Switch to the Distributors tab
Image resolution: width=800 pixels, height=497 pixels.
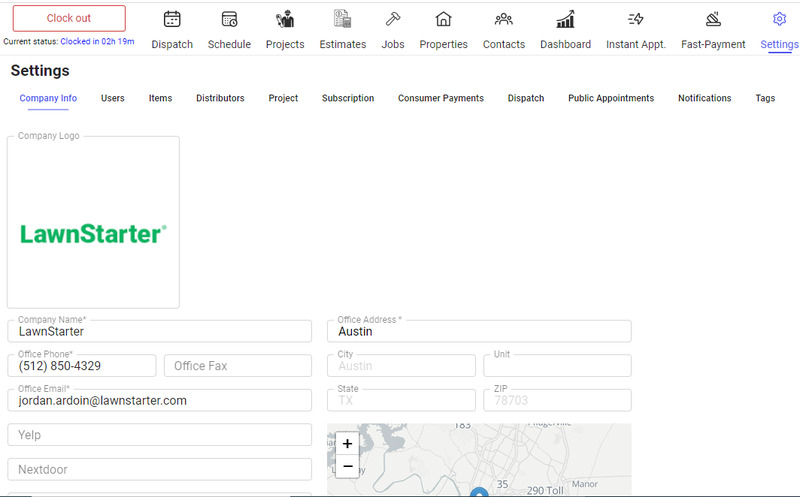tap(220, 98)
